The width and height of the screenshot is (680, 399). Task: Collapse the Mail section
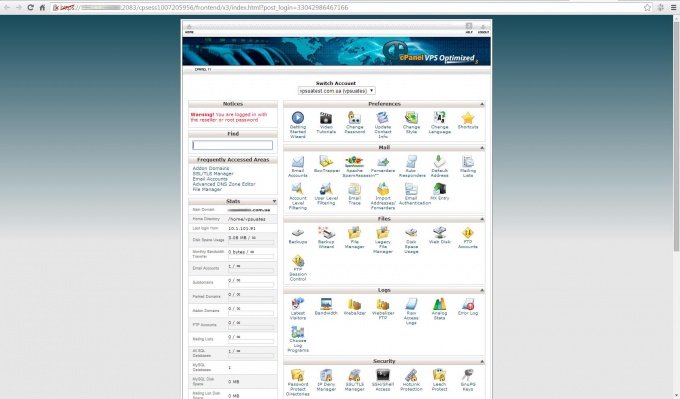[x=482, y=148]
